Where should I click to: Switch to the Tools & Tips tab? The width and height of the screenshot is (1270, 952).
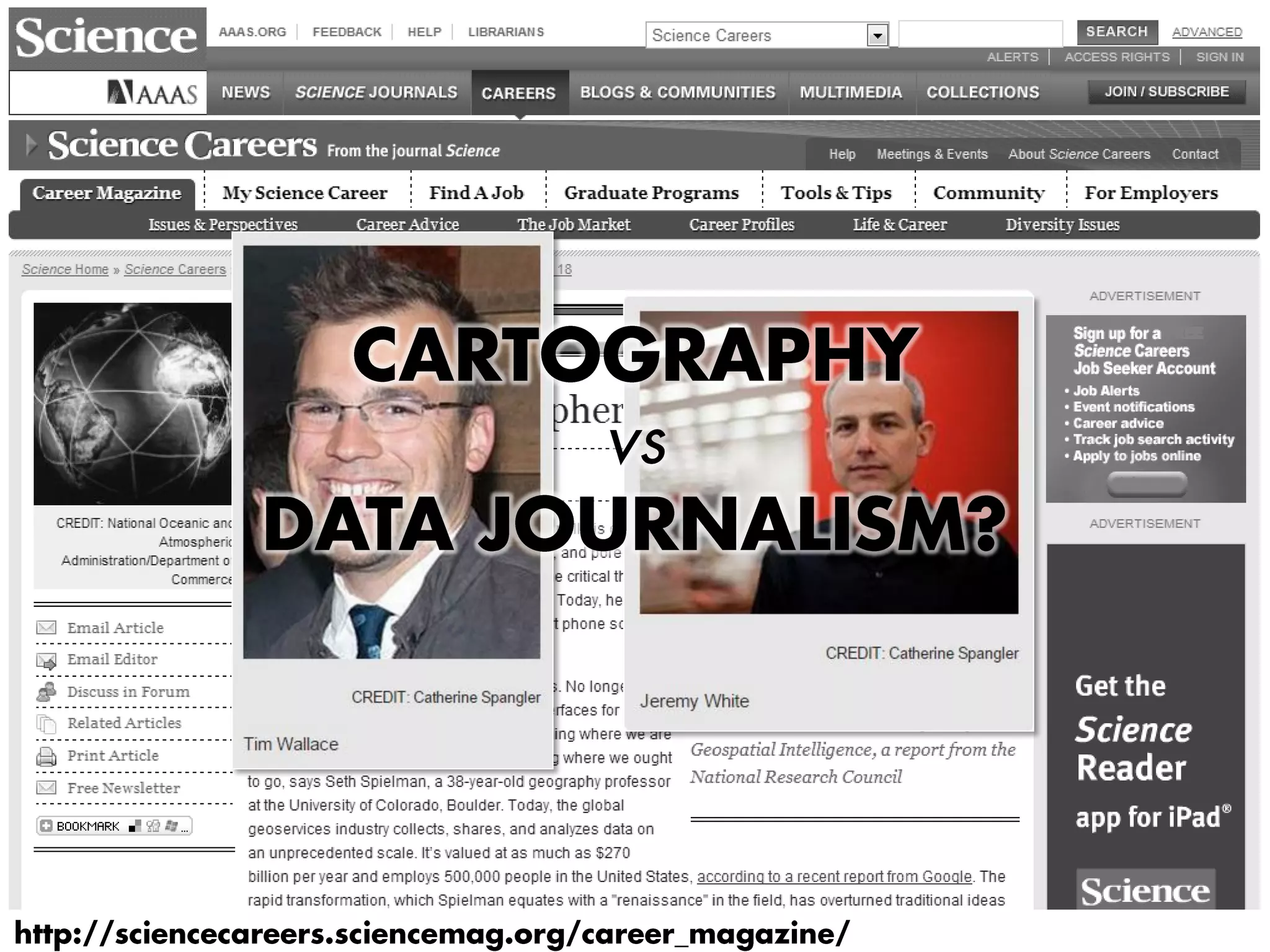click(836, 193)
